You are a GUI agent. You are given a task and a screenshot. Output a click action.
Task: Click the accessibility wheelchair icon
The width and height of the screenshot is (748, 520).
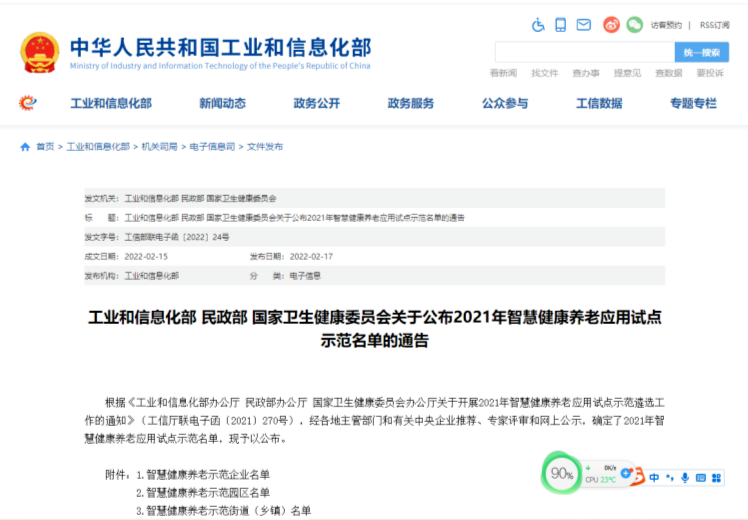point(537,25)
